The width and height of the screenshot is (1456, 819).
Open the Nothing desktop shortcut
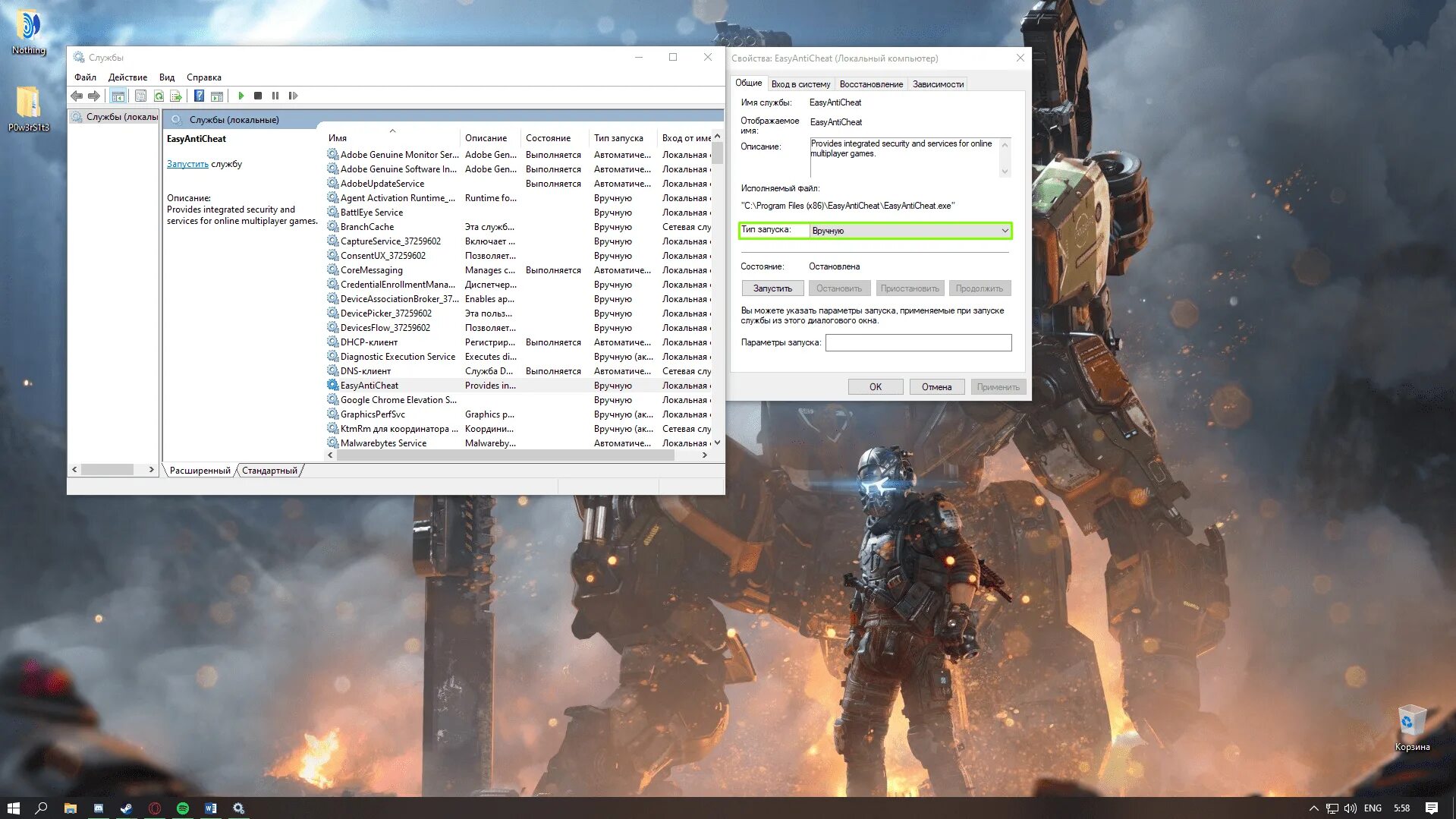(29, 33)
